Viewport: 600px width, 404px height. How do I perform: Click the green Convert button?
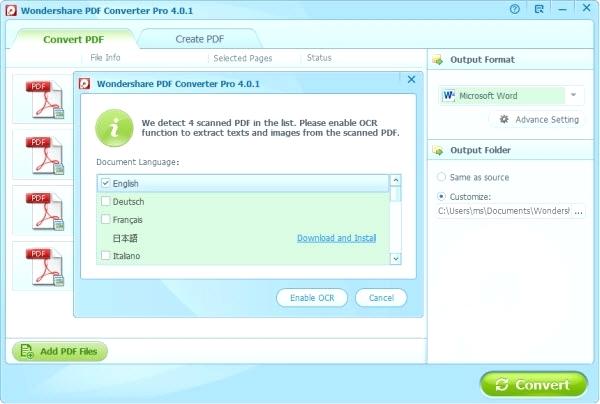(533, 384)
